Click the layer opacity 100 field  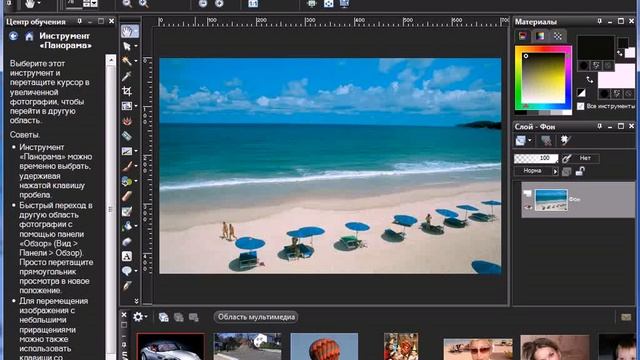pyautogui.click(x=536, y=158)
